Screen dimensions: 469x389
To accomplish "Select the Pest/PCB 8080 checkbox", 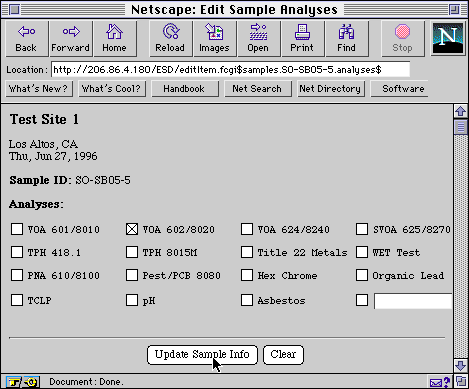I will coord(132,275).
